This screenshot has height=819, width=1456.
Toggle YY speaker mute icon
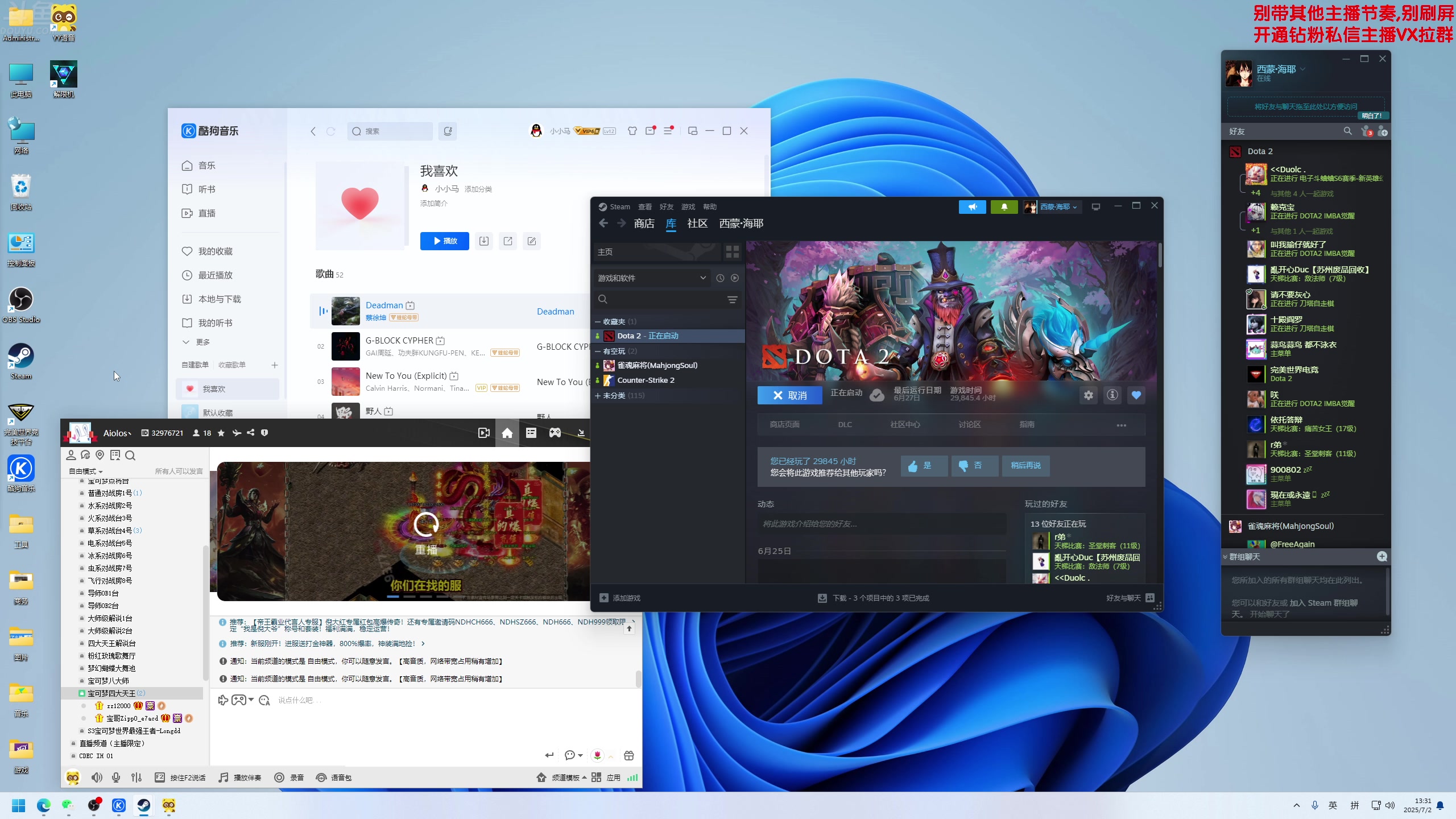pos(97,777)
